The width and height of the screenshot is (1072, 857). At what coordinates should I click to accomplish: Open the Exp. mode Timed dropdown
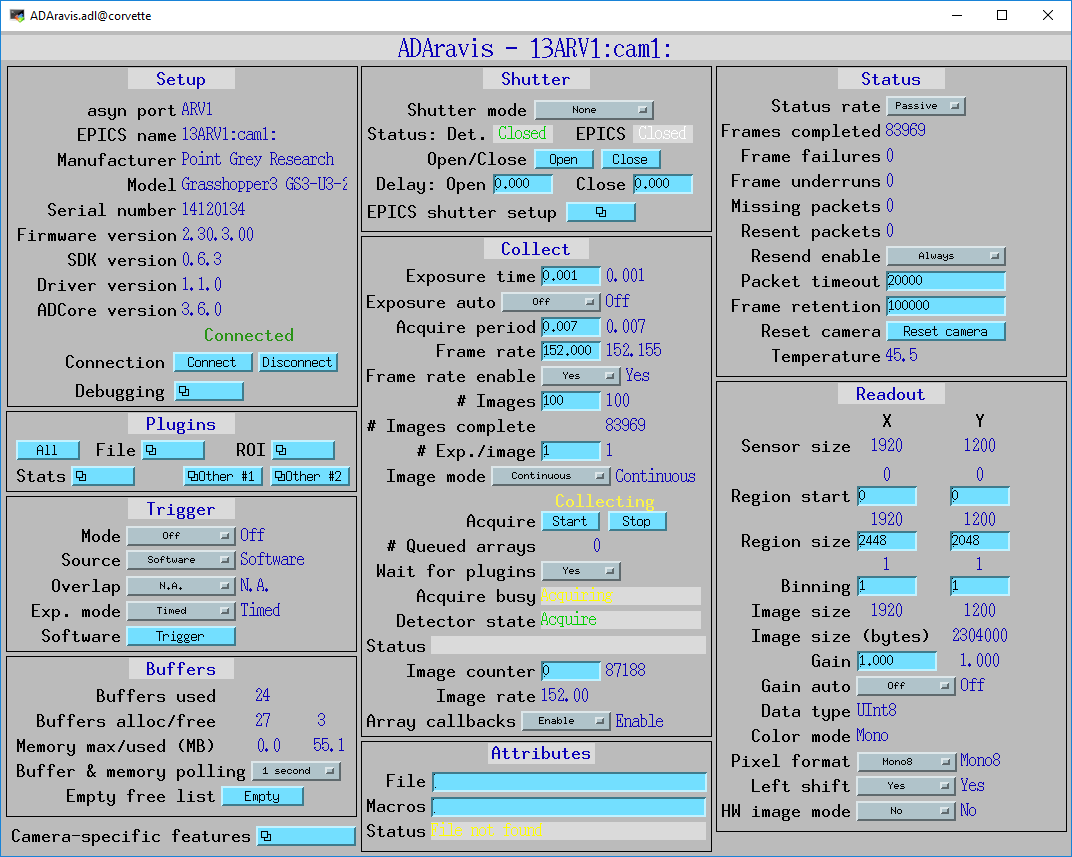[x=181, y=610]
